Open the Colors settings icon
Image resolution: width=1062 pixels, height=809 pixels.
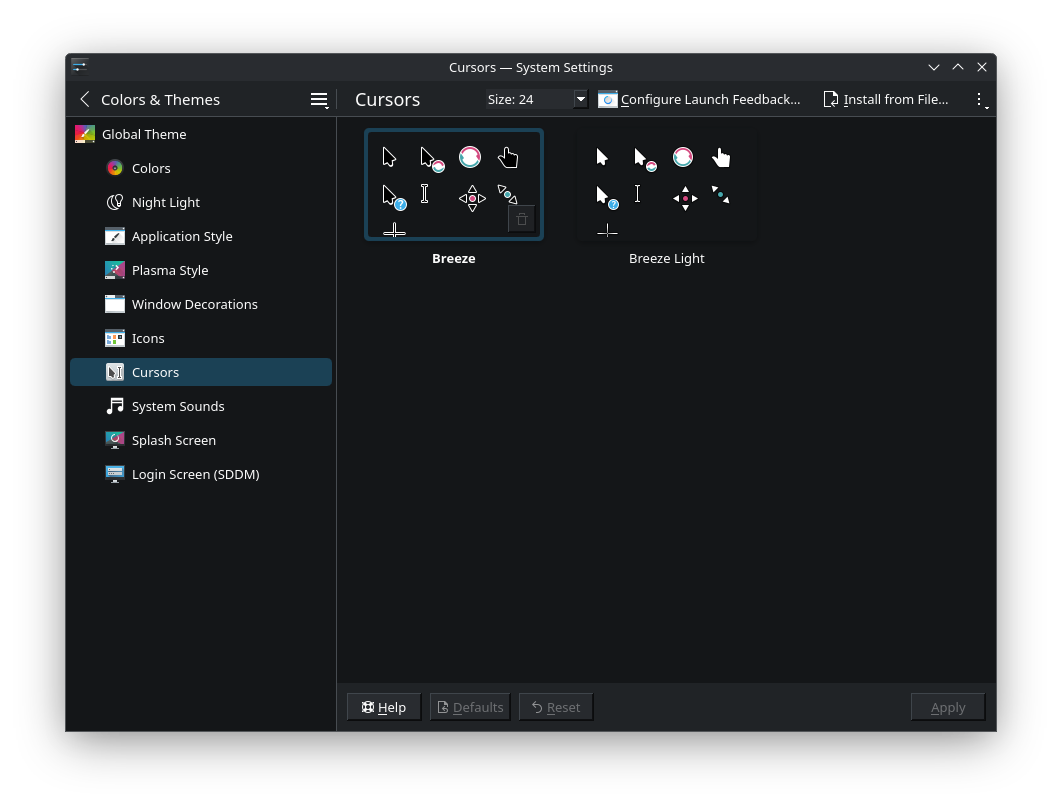[115, 168]
